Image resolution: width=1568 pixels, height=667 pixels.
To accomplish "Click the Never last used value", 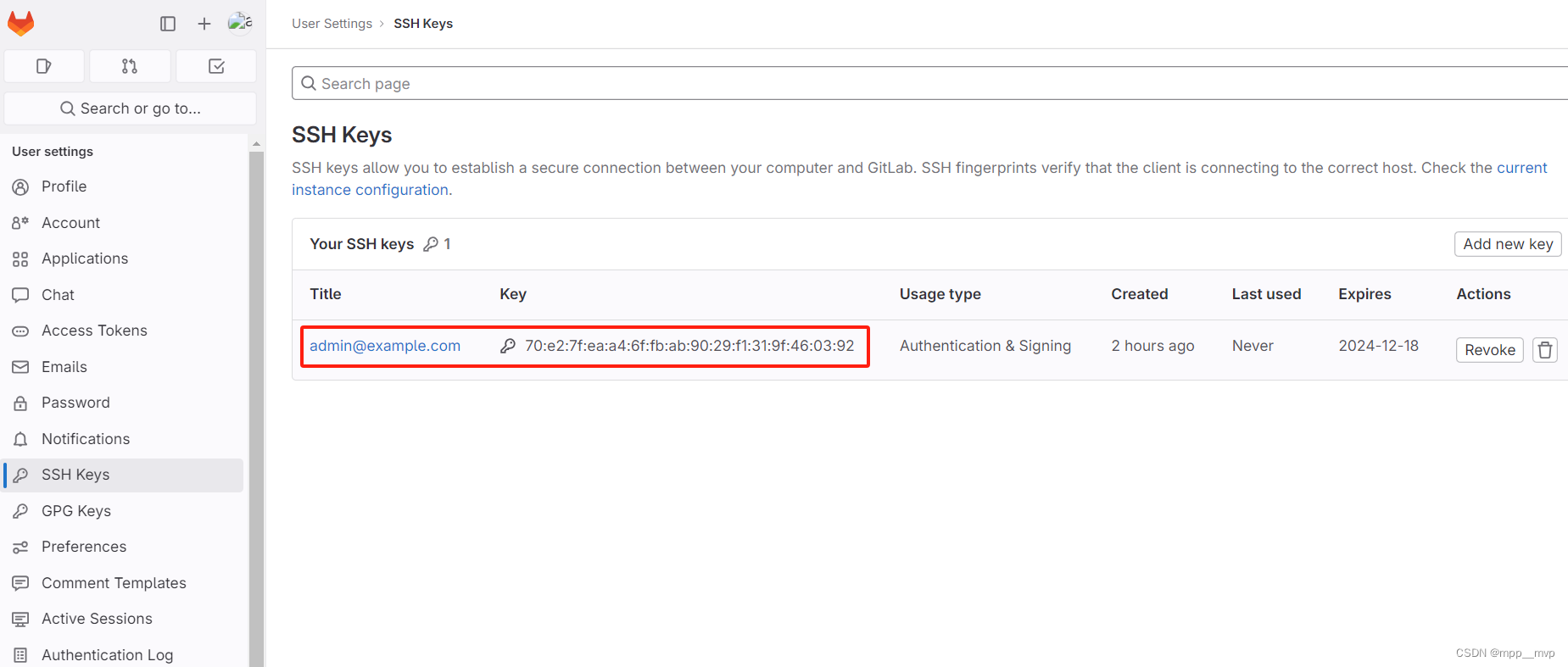I will click(x=1253, y=346).
